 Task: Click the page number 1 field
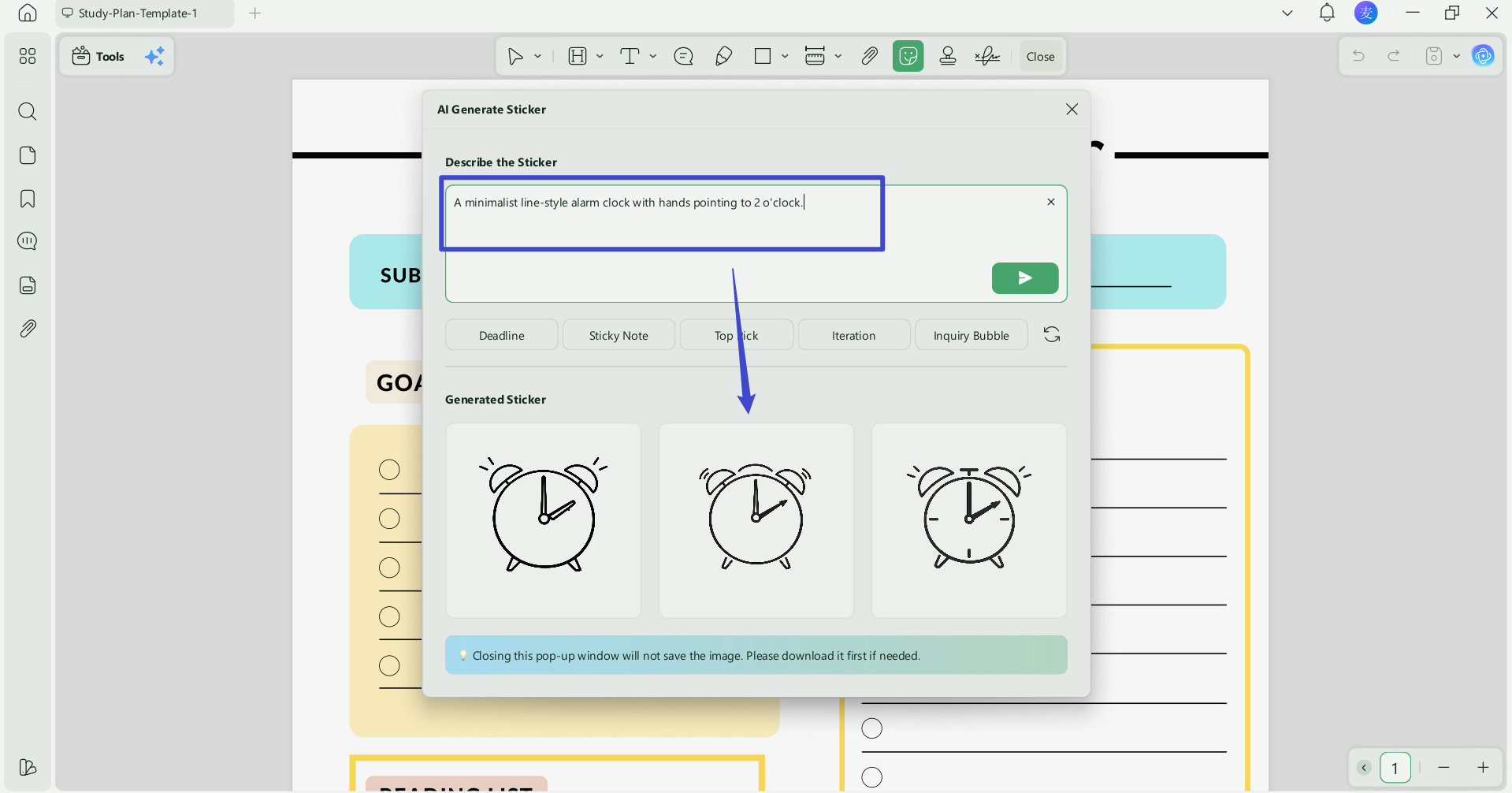(x=1395, y=768)
